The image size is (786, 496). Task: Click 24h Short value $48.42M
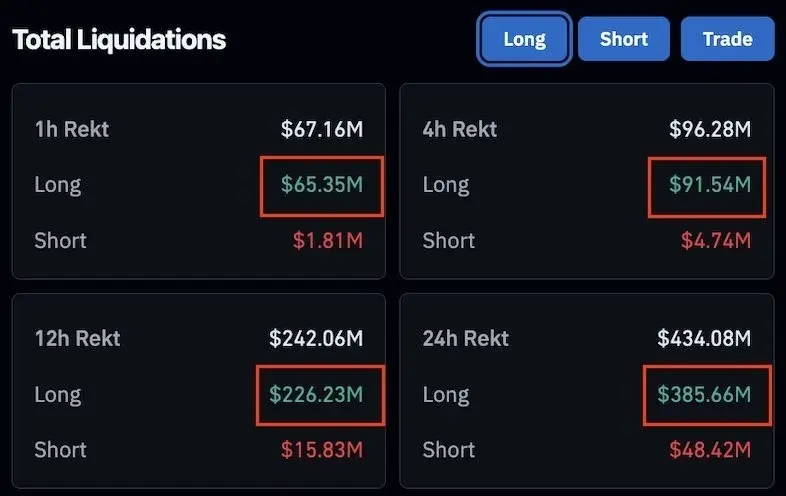pyautogui.click(x=710, y=450)
